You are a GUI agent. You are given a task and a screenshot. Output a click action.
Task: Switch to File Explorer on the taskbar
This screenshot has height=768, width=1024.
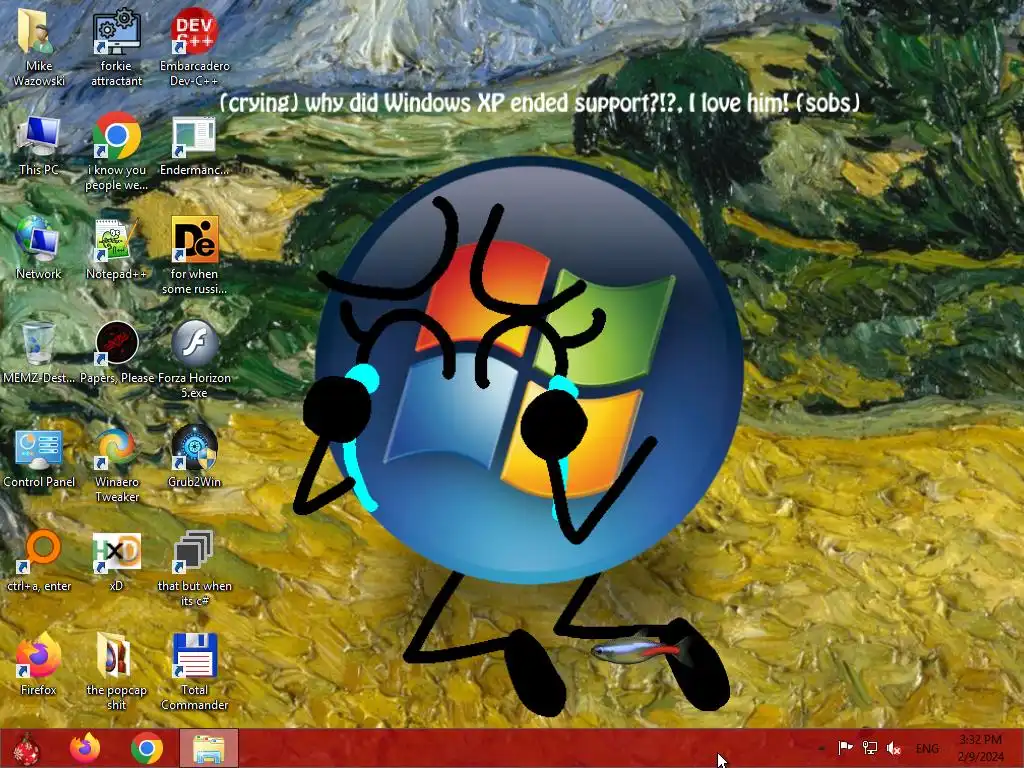[x=209, y=748]
